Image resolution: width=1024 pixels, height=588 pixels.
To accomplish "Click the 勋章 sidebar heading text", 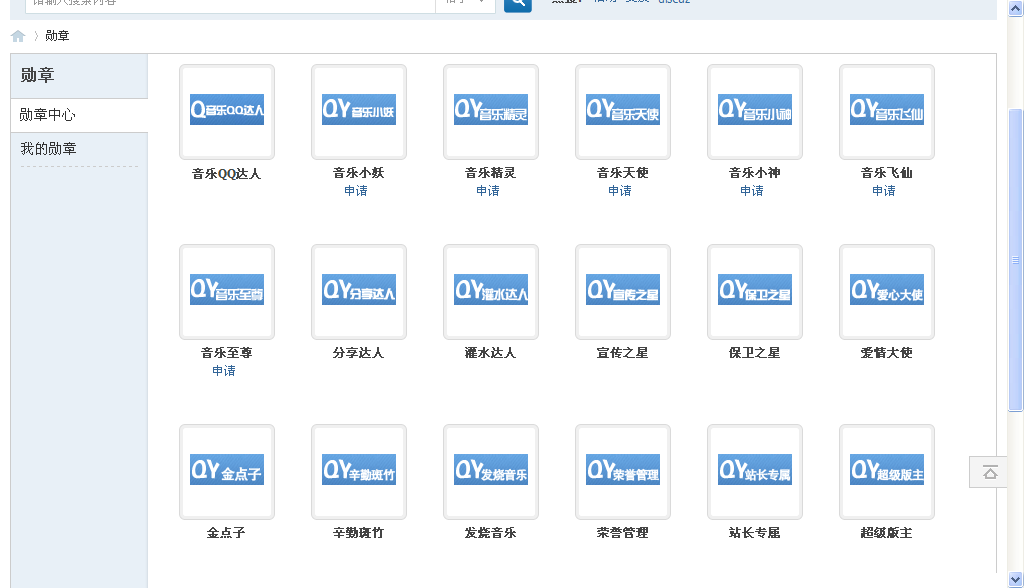I will [37, 76].
